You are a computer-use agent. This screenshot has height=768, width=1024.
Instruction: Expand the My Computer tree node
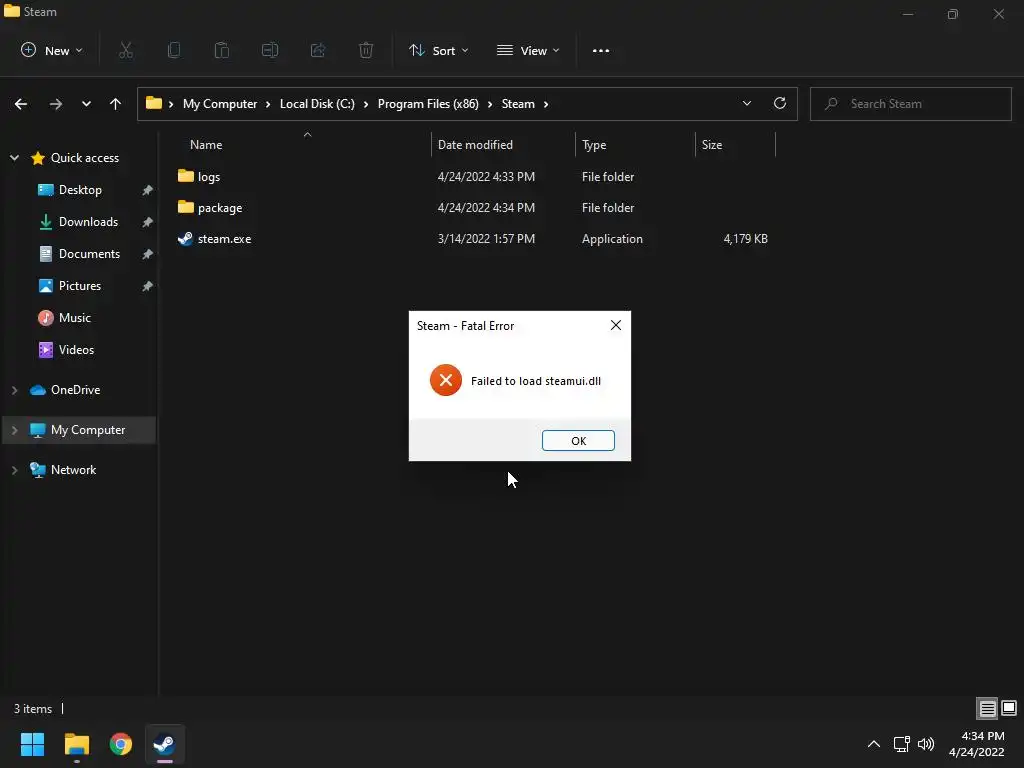tap(14, 430)
